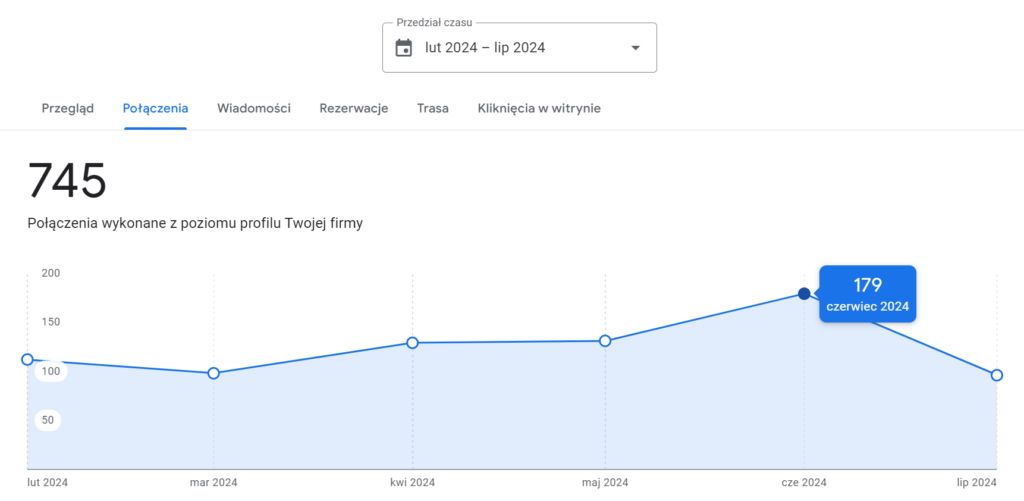Click the lut 2024 data point on chart
1024x501 pixels.
(27, 359)
